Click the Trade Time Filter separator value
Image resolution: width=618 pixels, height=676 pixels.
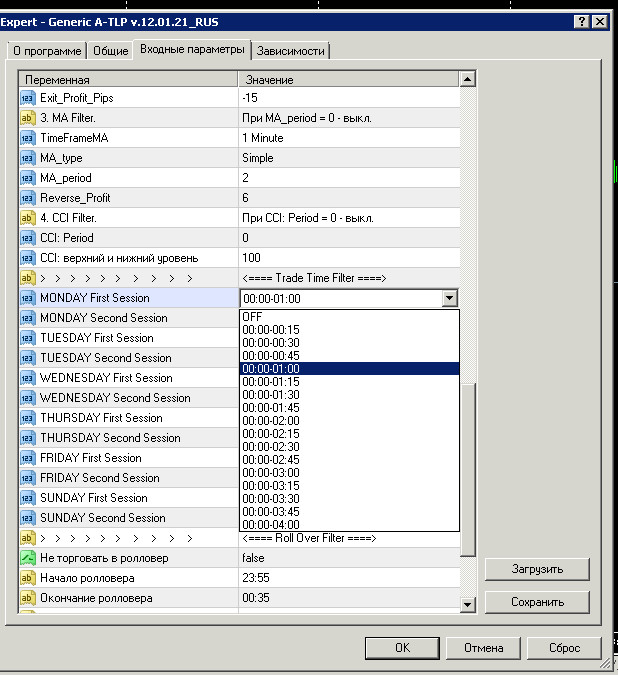coord(314,278)
